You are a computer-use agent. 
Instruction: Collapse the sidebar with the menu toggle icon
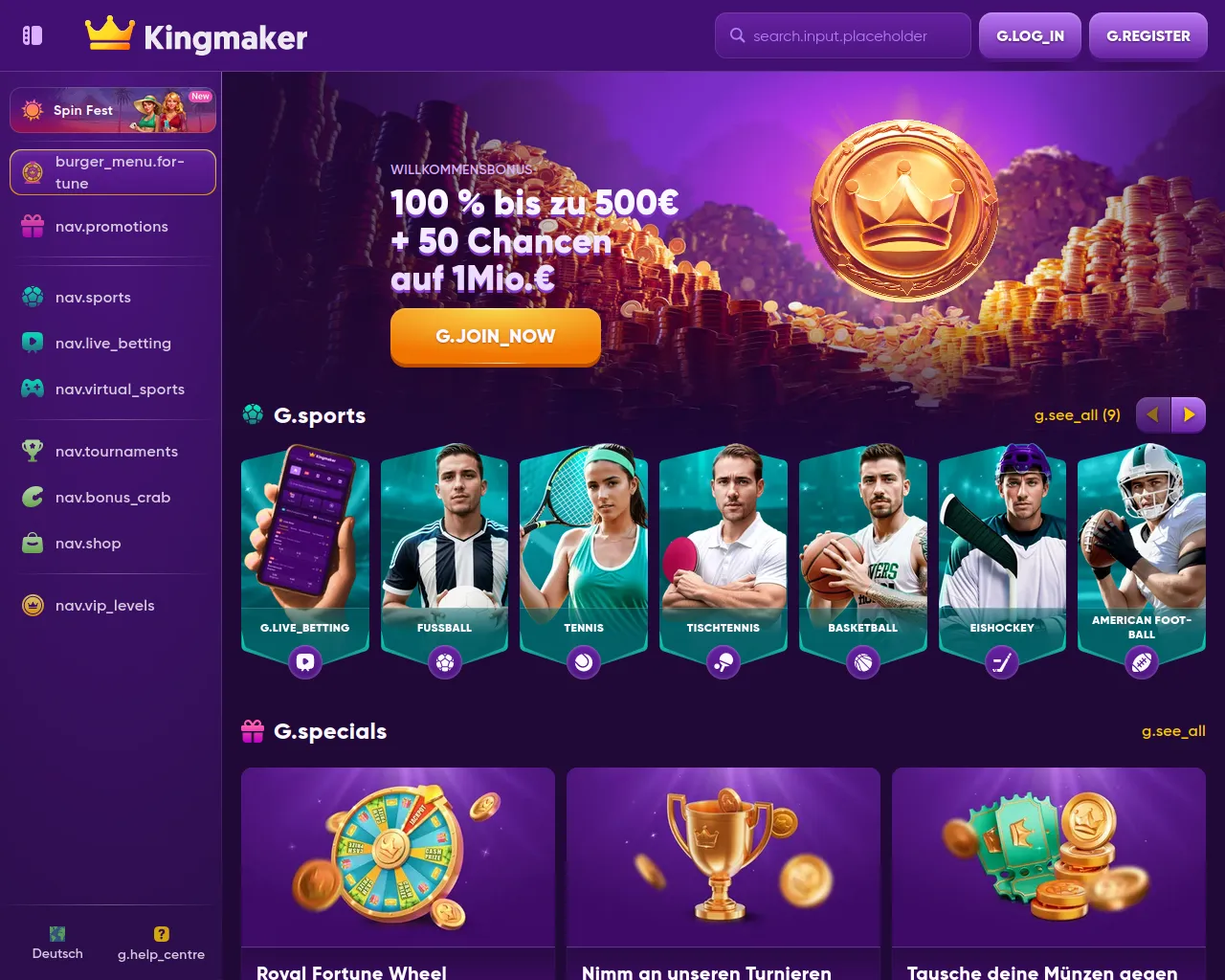coord(33,35)
